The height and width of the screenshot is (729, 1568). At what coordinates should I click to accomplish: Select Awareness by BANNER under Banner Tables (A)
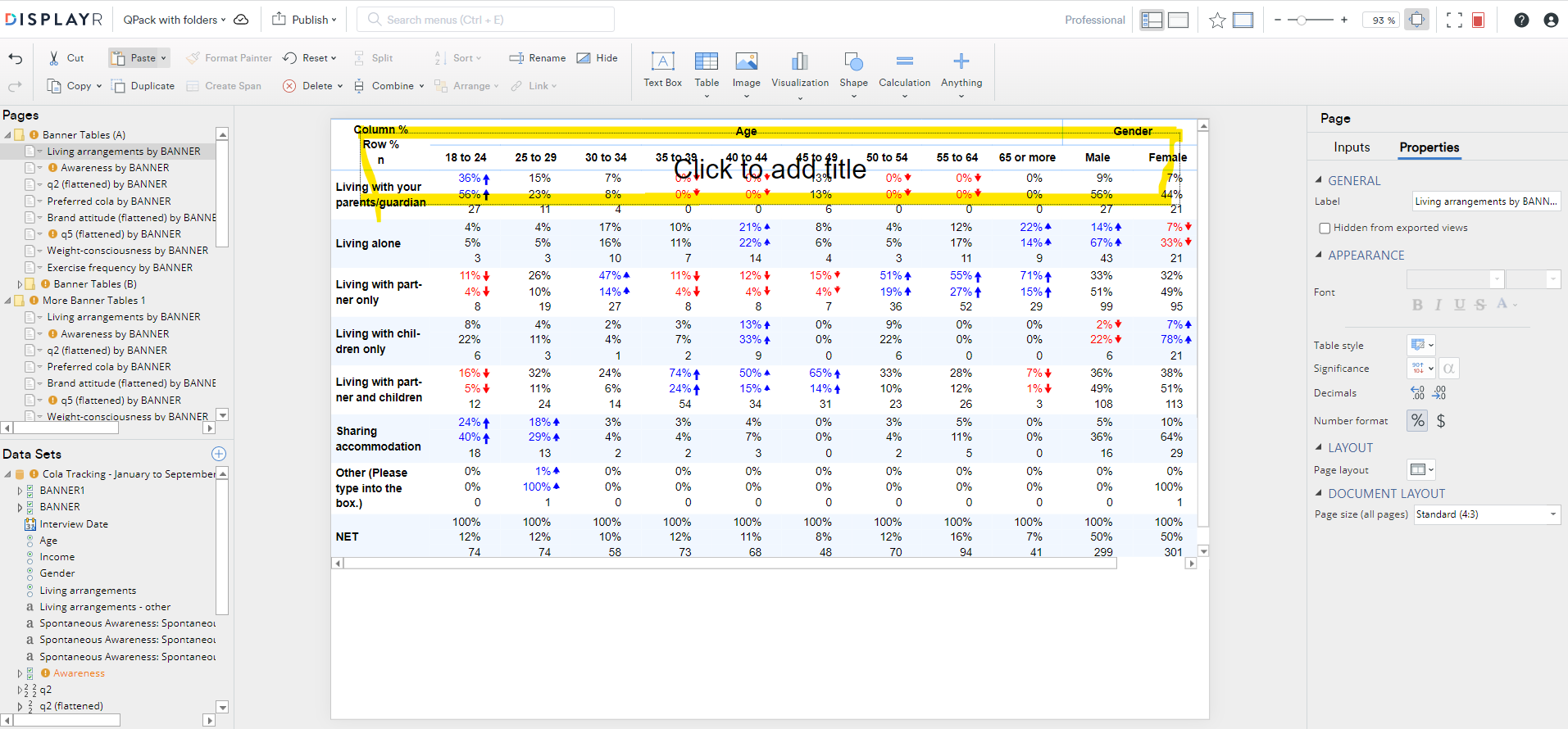coord(115,168)
